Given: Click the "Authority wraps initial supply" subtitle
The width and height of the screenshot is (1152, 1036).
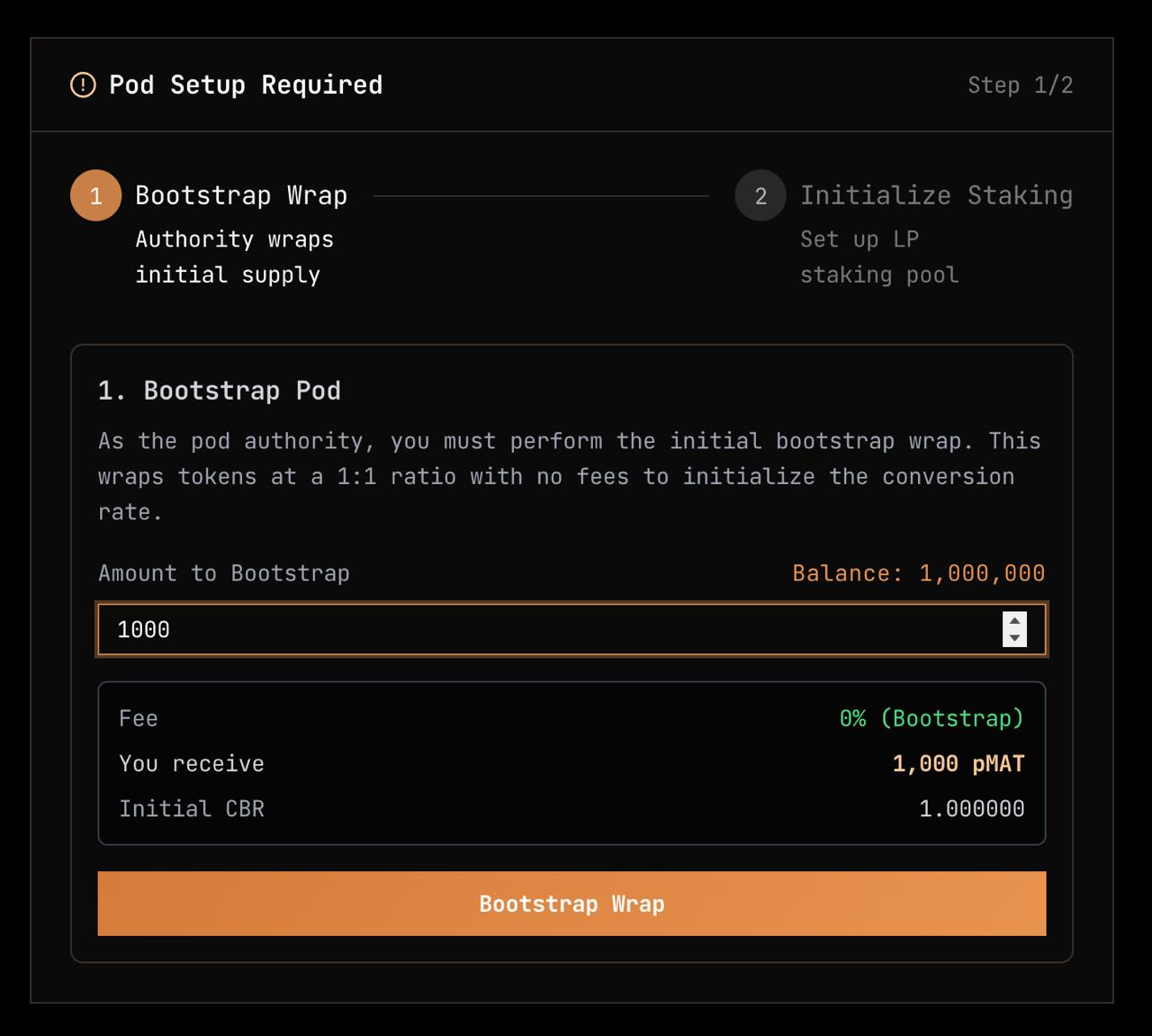Looking at the screenshot, I should click(234, 257).
